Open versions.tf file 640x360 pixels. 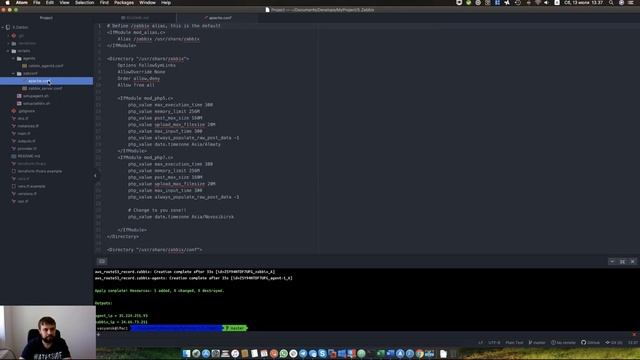pos(27,193)
